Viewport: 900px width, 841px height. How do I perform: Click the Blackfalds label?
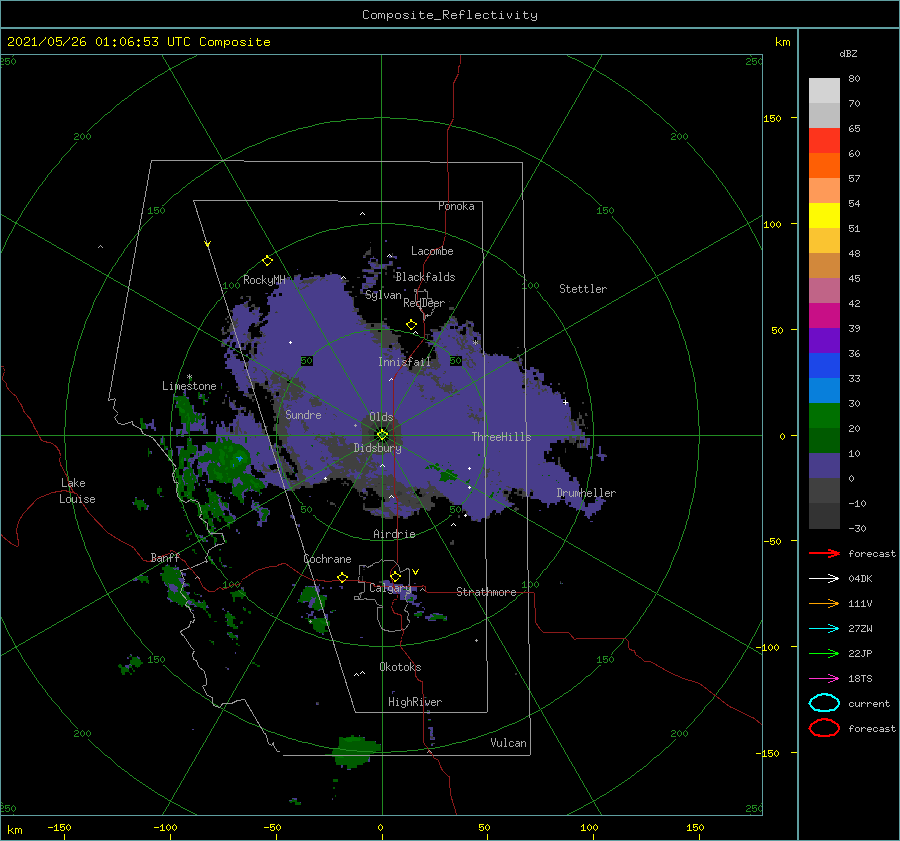[x=425, y=277]
